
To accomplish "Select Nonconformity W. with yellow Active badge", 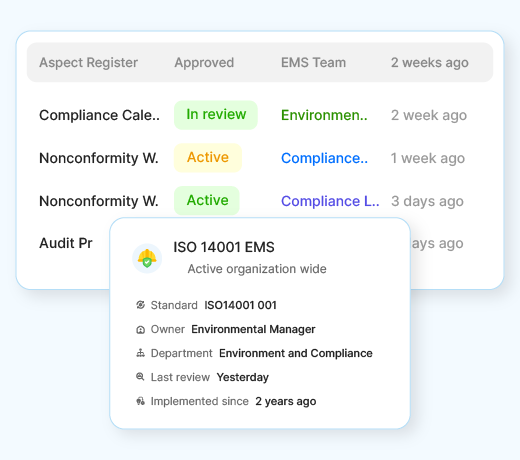I will pyautogui.click(x=99, y=158).
